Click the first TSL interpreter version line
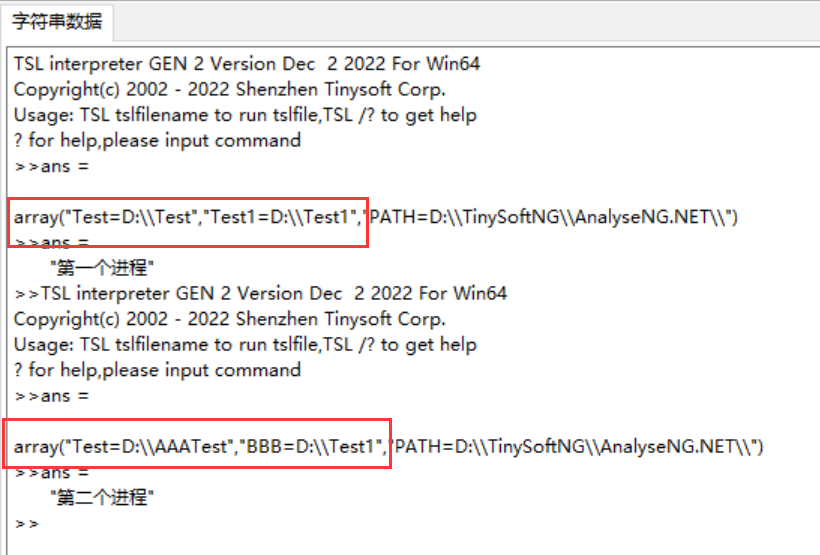 [246, 64]
